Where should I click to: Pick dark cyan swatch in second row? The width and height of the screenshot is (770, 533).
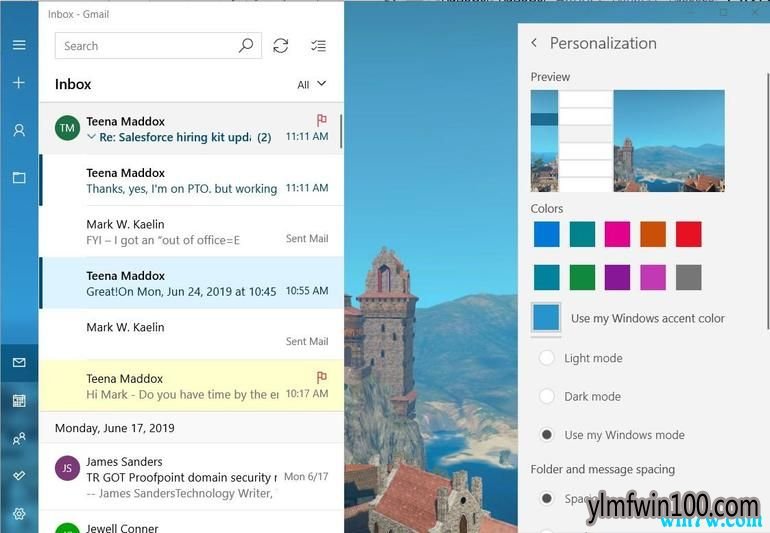tap(547, 277)
